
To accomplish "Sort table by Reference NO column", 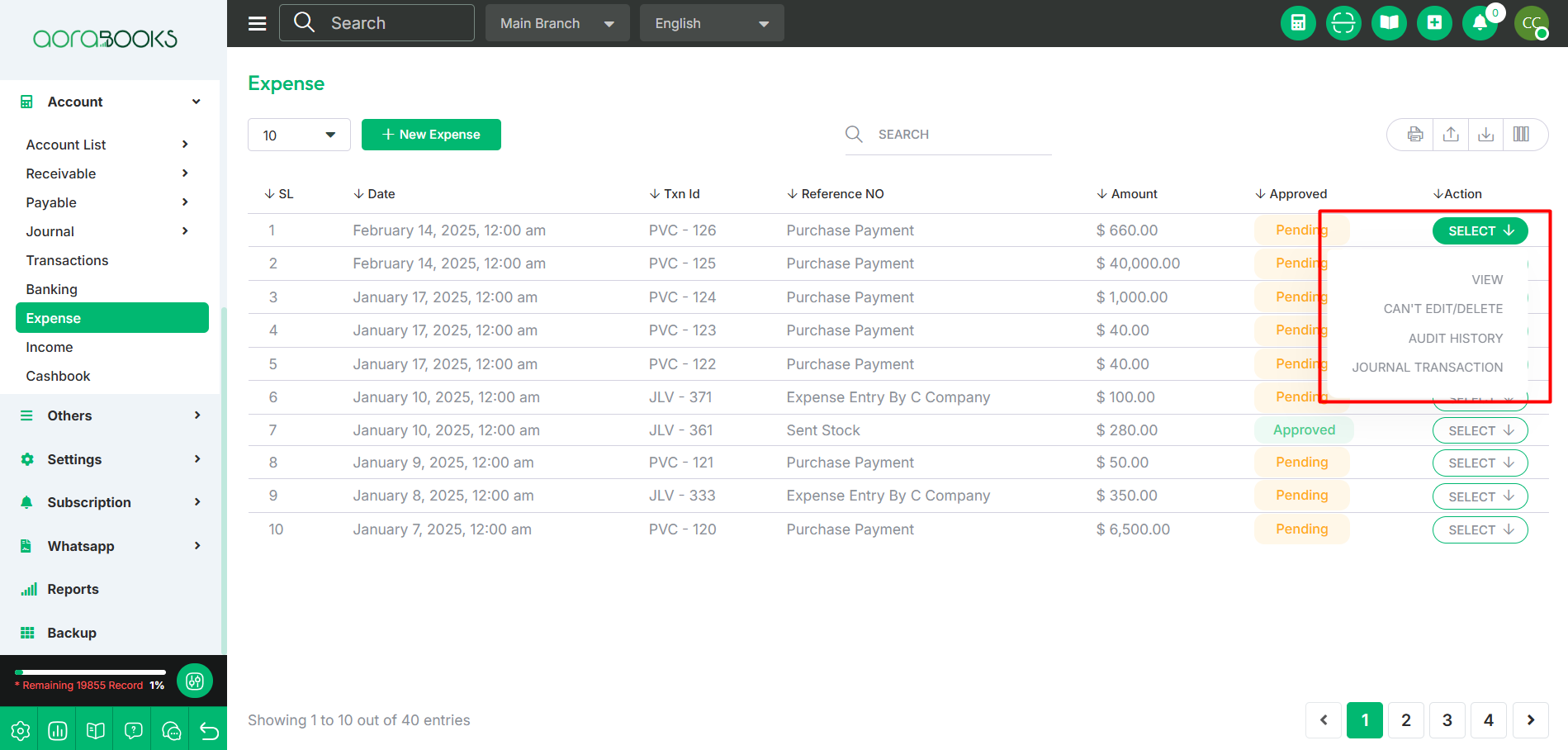I will (x=836, y=194).
